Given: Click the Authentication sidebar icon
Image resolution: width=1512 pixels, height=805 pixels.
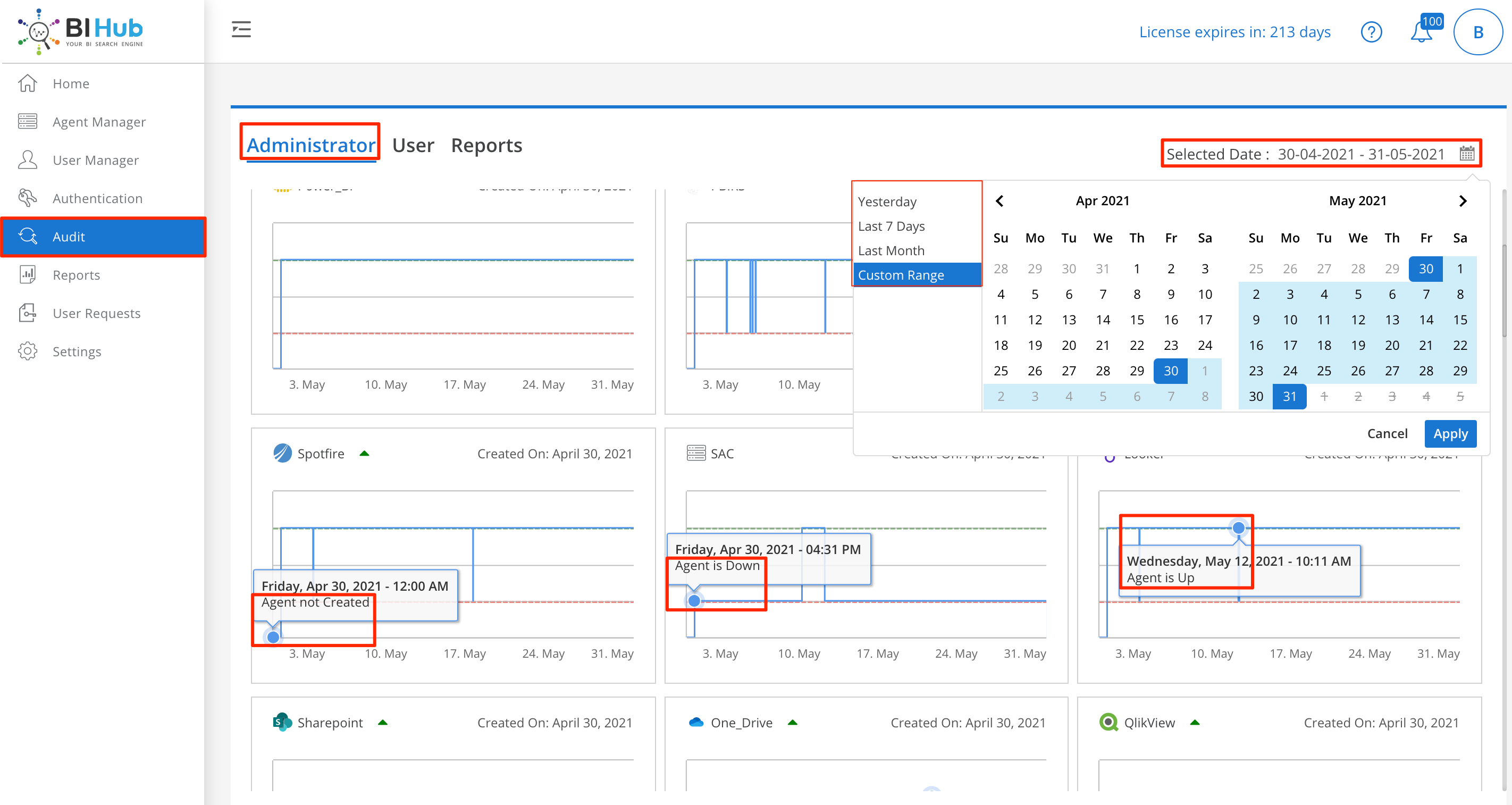Looking at the screenshot, I should (x=28, y=198).
